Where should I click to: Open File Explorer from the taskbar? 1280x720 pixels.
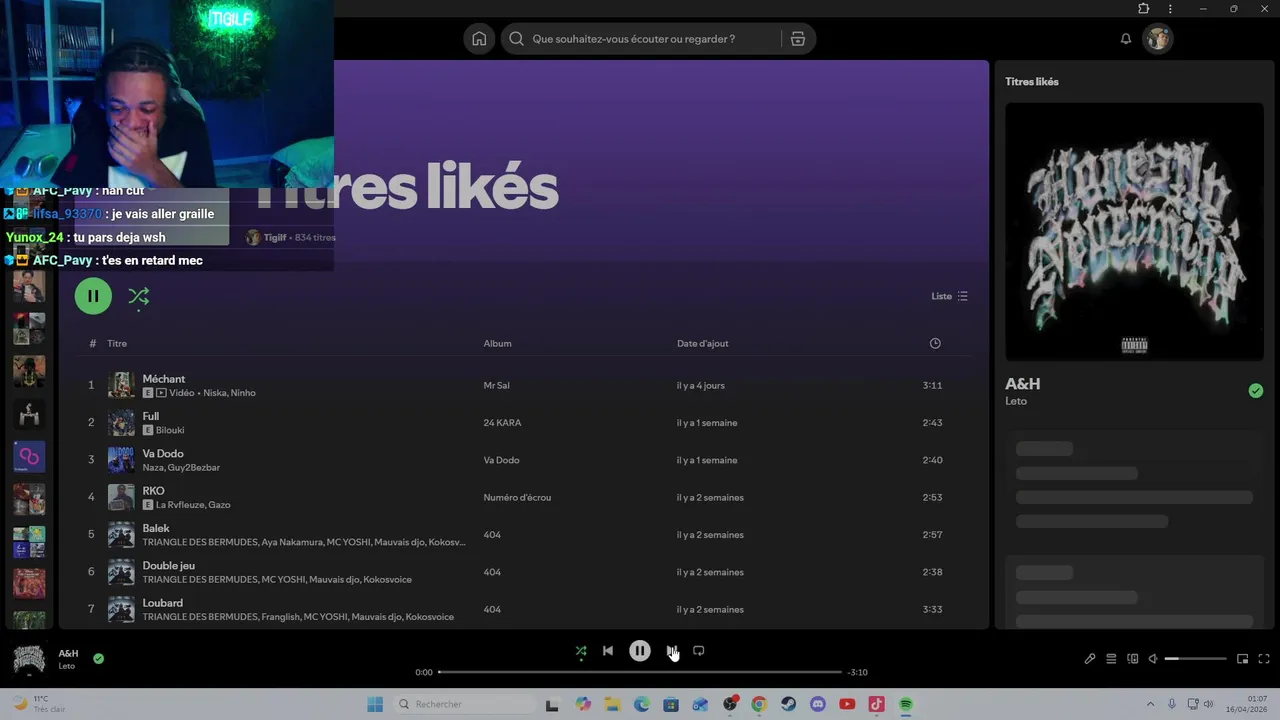click(x=612, y=704)
